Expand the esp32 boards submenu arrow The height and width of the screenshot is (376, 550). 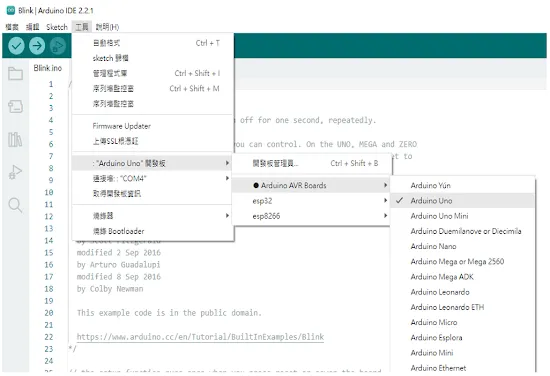click(x=385, y=201)
